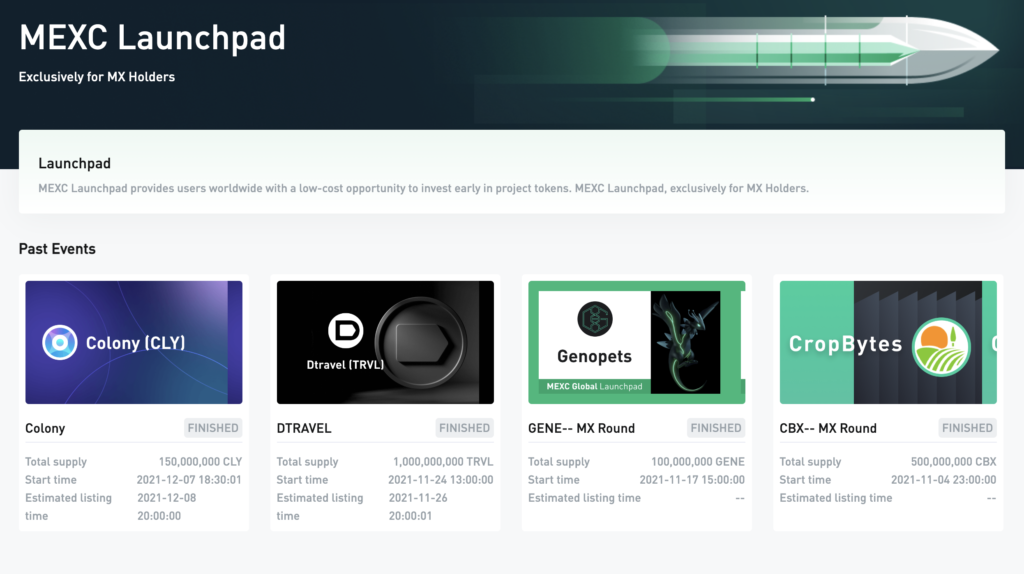
Task: Open the GENE-- MX Round title
Action: [x=581, y=428]
